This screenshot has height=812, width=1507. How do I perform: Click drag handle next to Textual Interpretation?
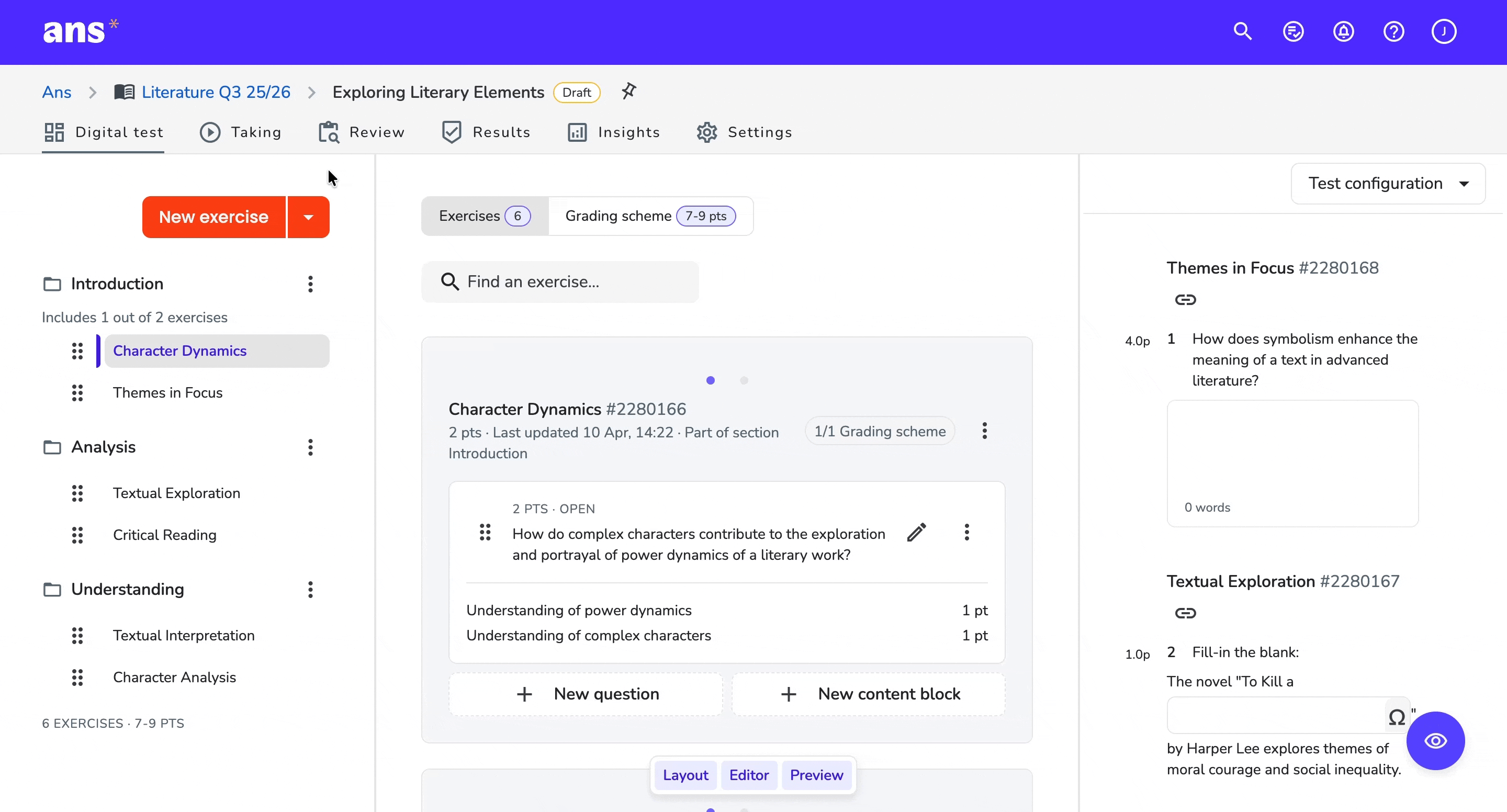[x=77, y=635]
